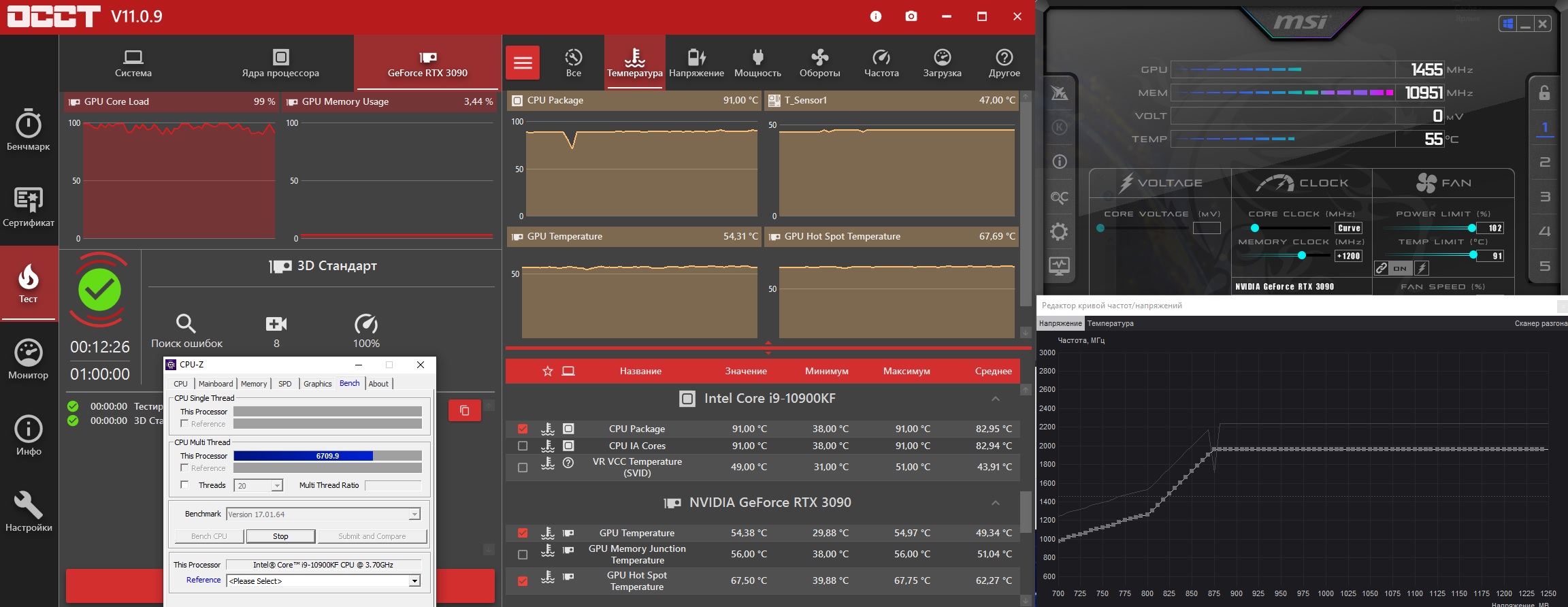Viewport: 1568px width, 607px height.
Task: Adjust the Memory Clock slider handle
Action: 1302,256
